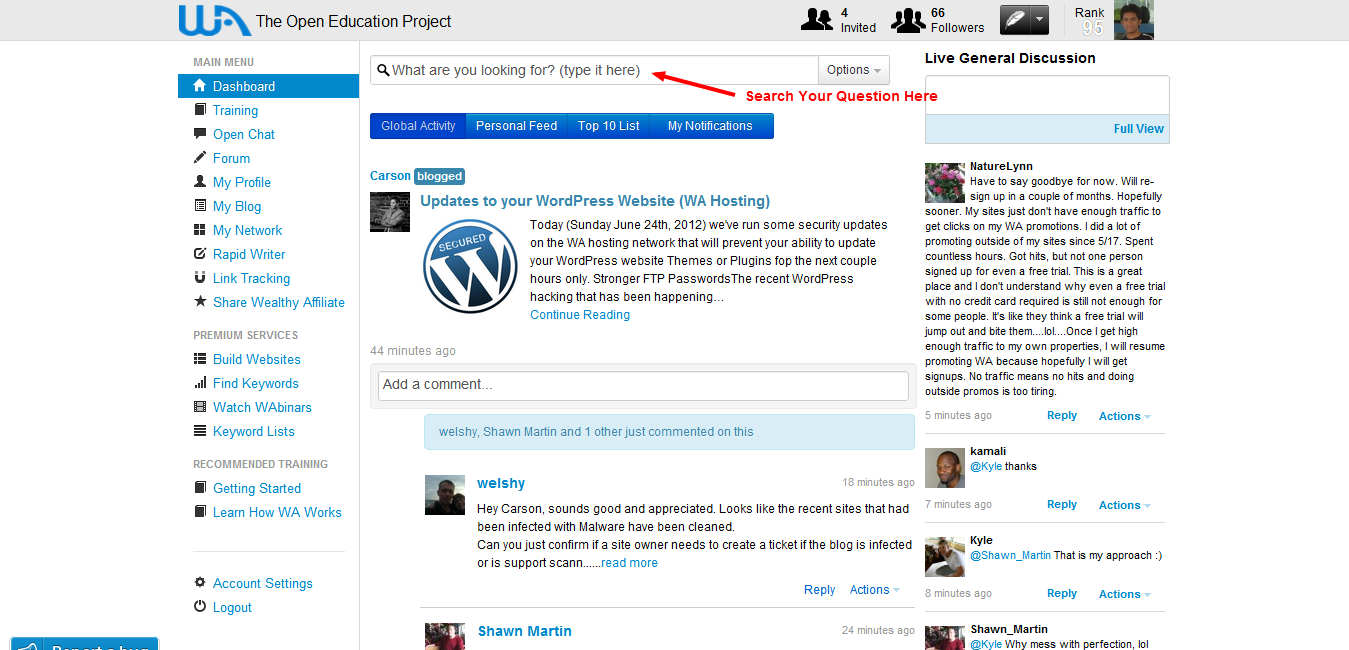Click the commenters notice mentioning welshy, Shawn Martin
The height and width of the screenshot is (650, 1349).
click(669, 432)
